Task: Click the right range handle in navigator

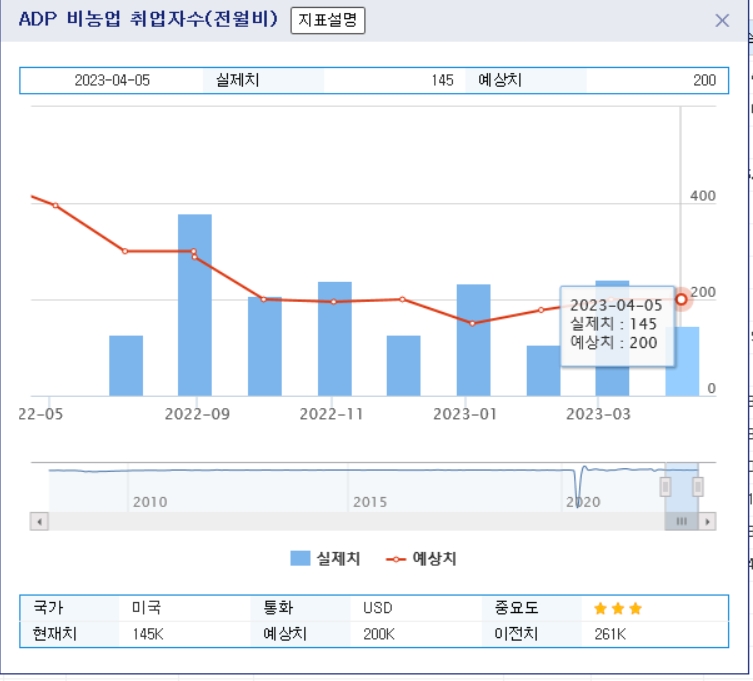Action: point(698,487)
